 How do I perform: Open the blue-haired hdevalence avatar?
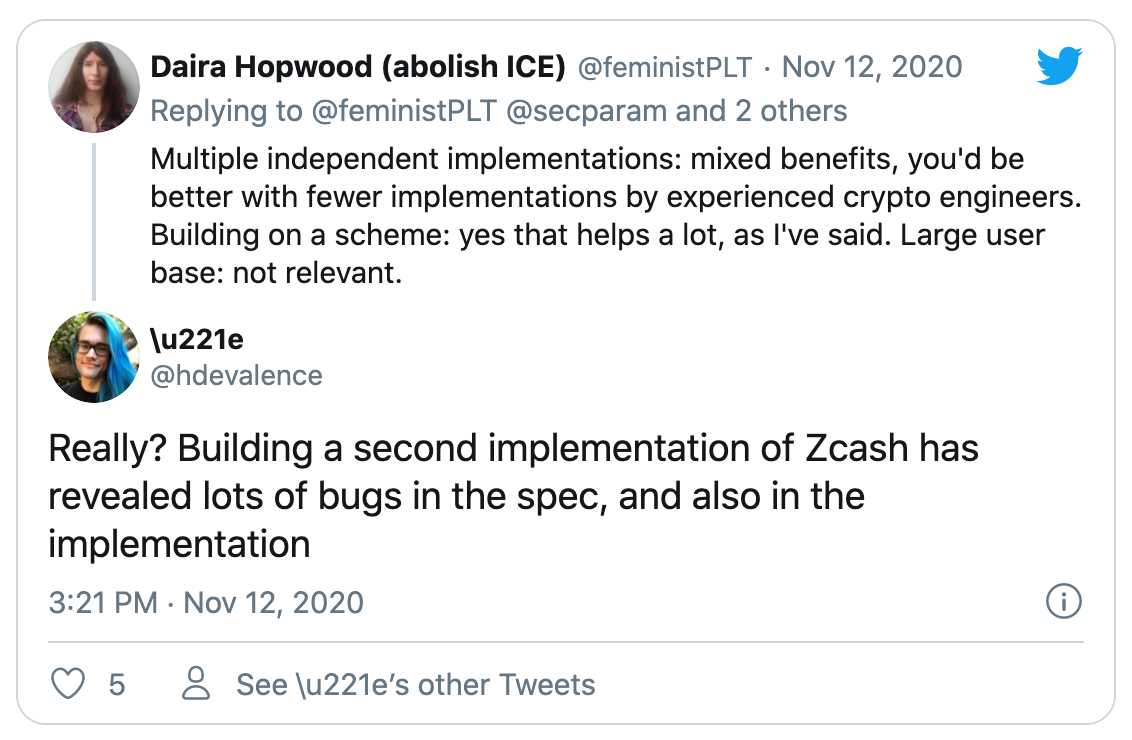[x=94, y=357]
